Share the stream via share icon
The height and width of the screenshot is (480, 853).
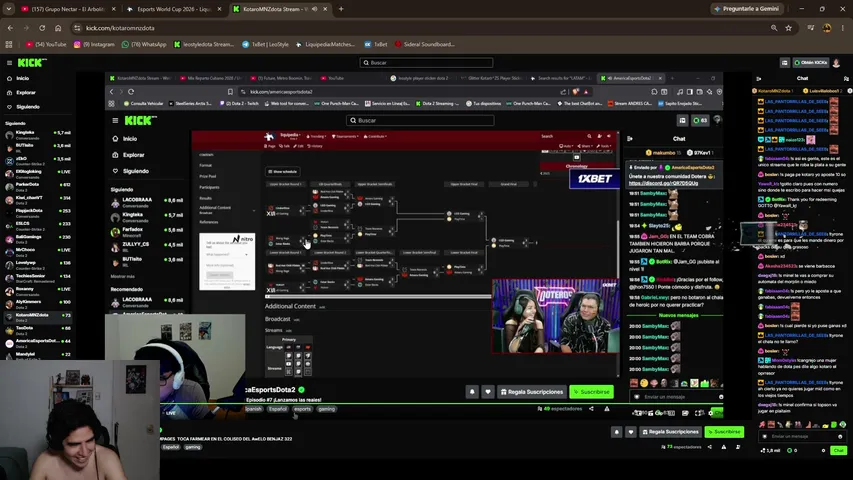pyautogui.click(x=709, y=447)
